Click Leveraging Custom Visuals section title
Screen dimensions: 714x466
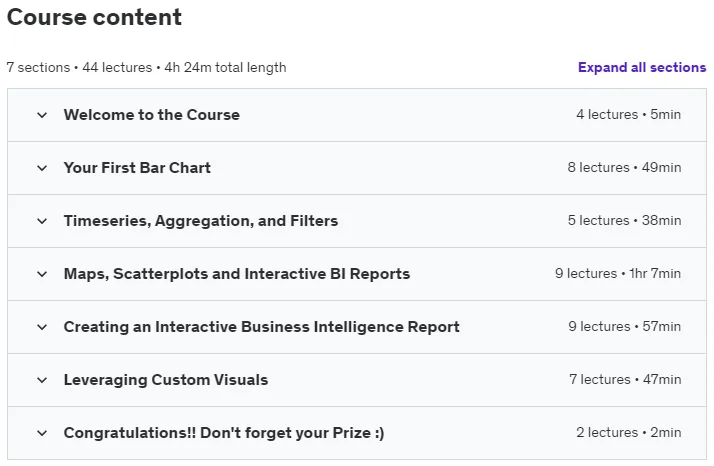(166, 380)
